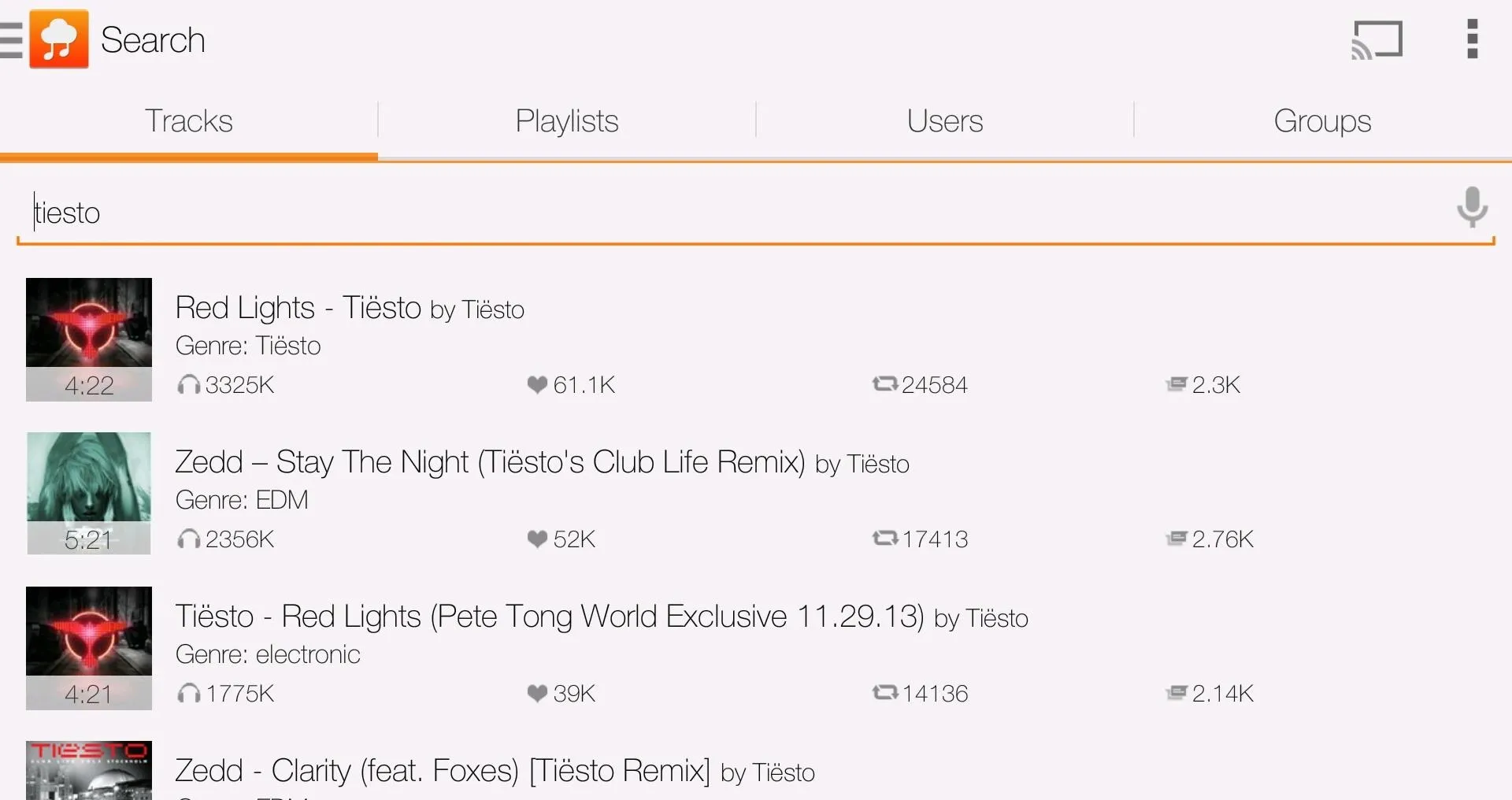The height and width of the screenshot is (800, 1512).
Task: Open the hamburger navigation drawer
Action: 11,40
